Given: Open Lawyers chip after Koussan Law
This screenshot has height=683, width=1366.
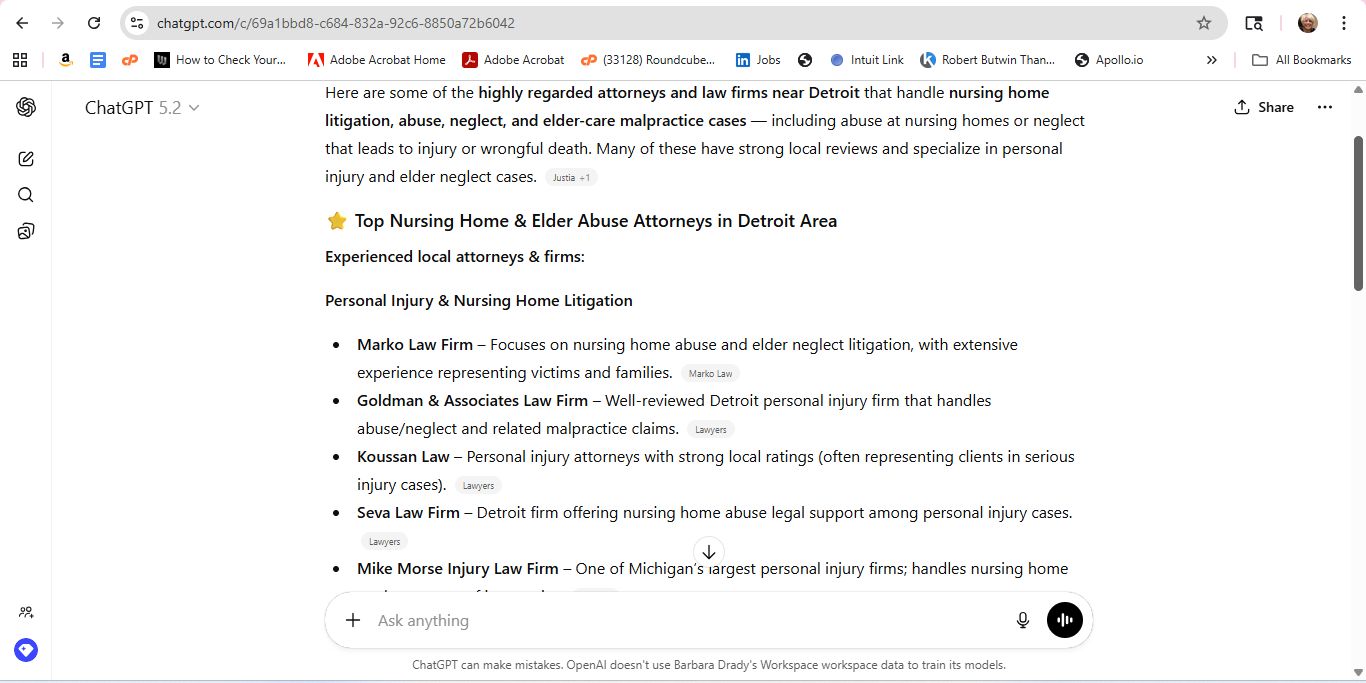Looking at the screenshot, I should pyautogui.click(x=478, y=485).
